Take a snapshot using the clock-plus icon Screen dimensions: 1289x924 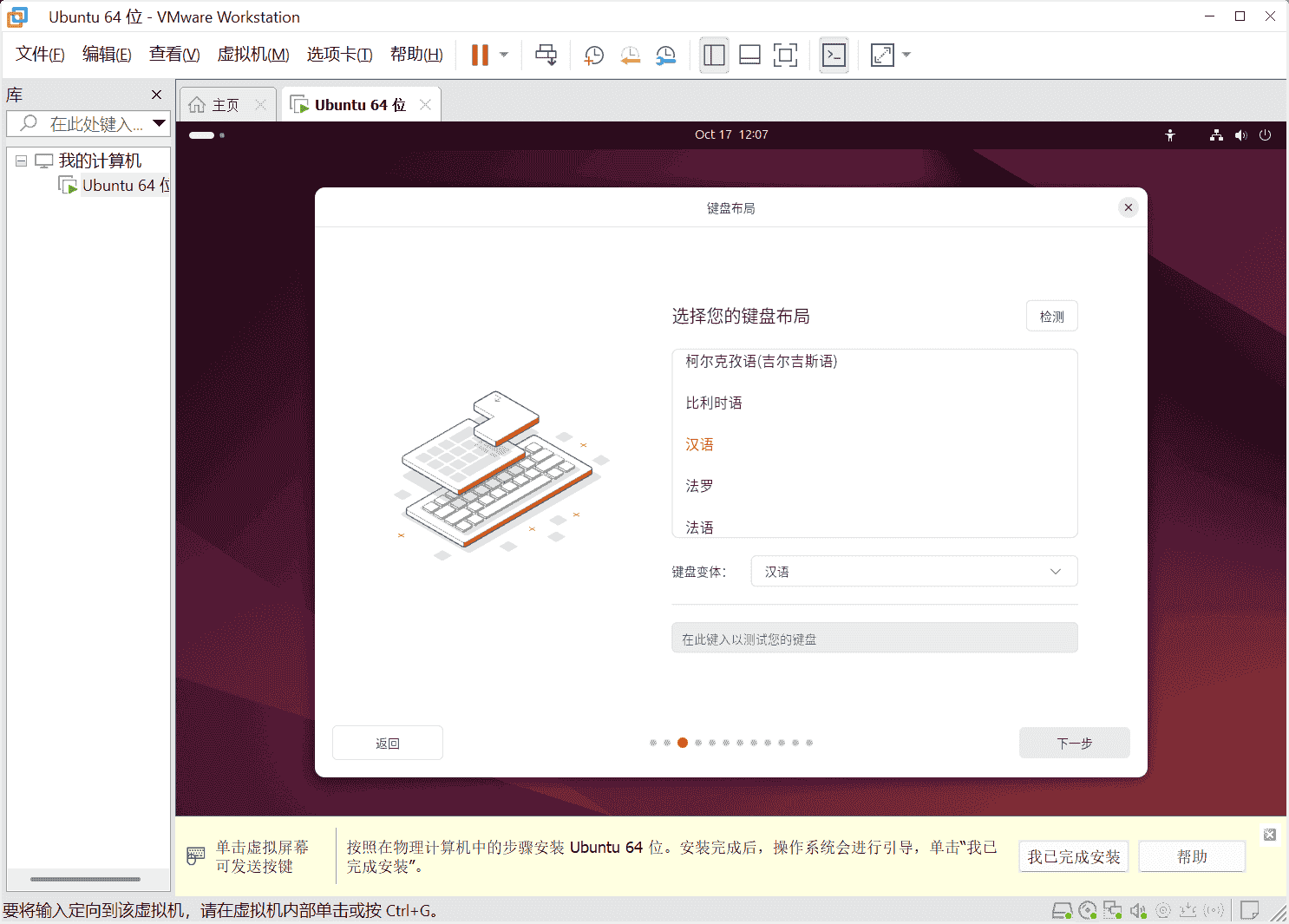[x=594, y=56]
